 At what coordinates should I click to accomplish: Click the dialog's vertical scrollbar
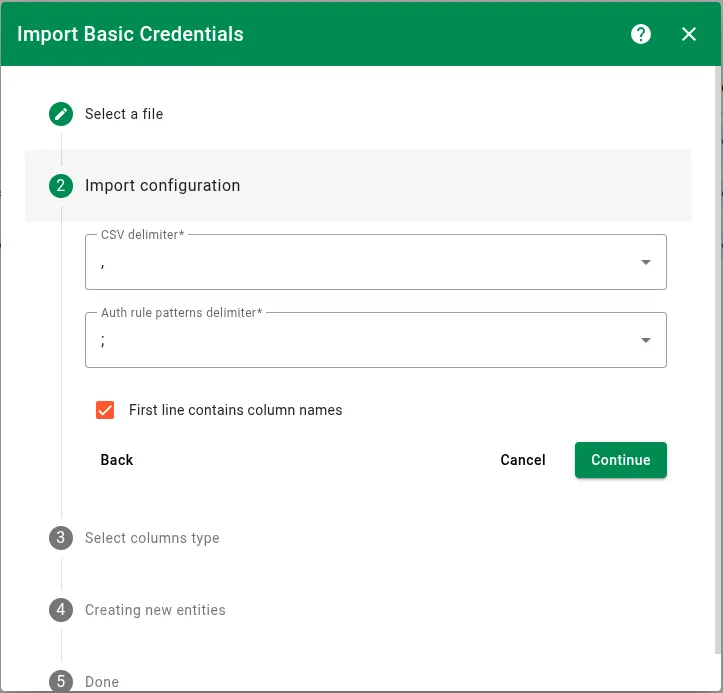[718, 360]
